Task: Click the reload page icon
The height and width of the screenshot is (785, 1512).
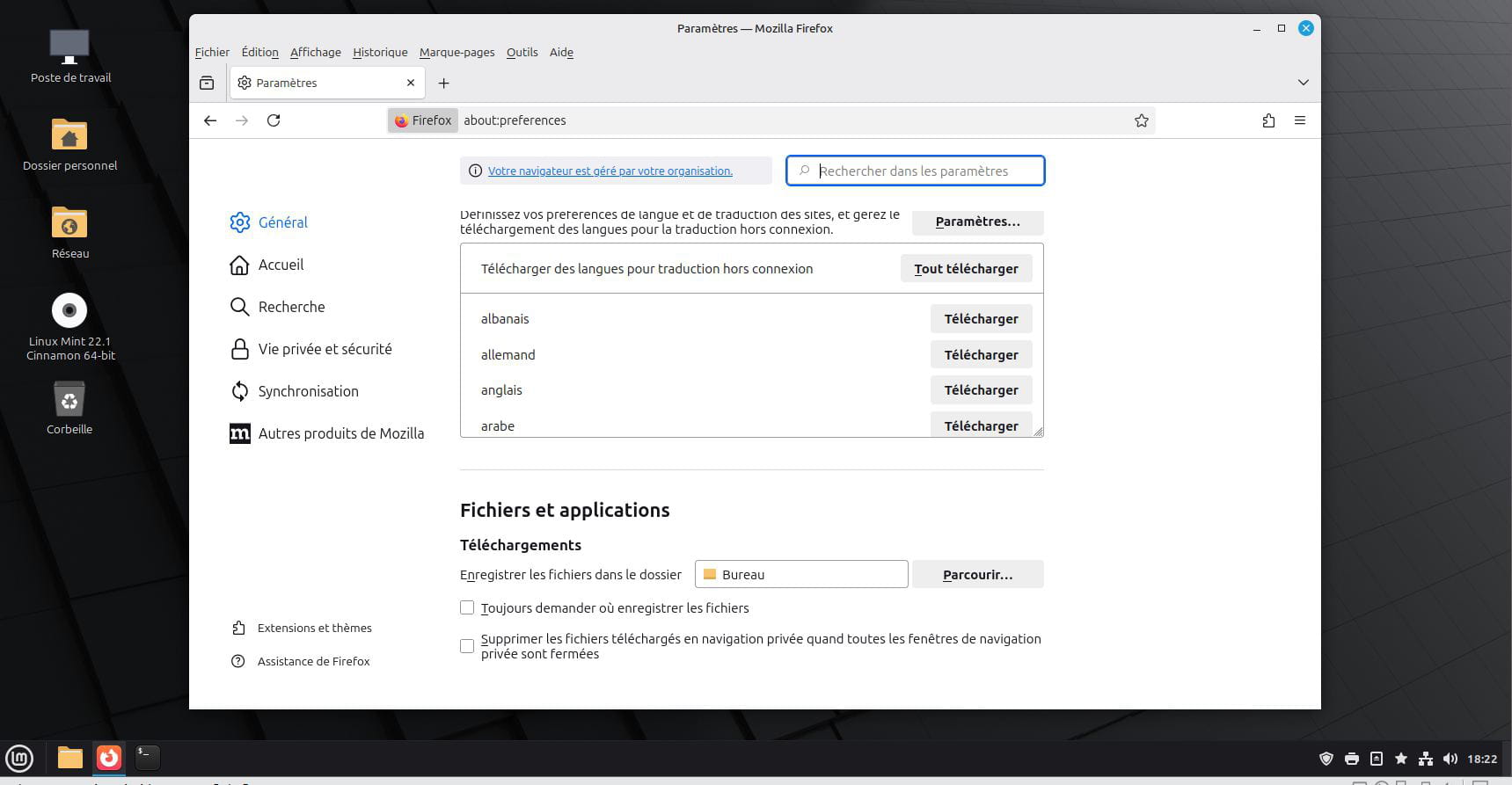Action: (x=274, y=120)
